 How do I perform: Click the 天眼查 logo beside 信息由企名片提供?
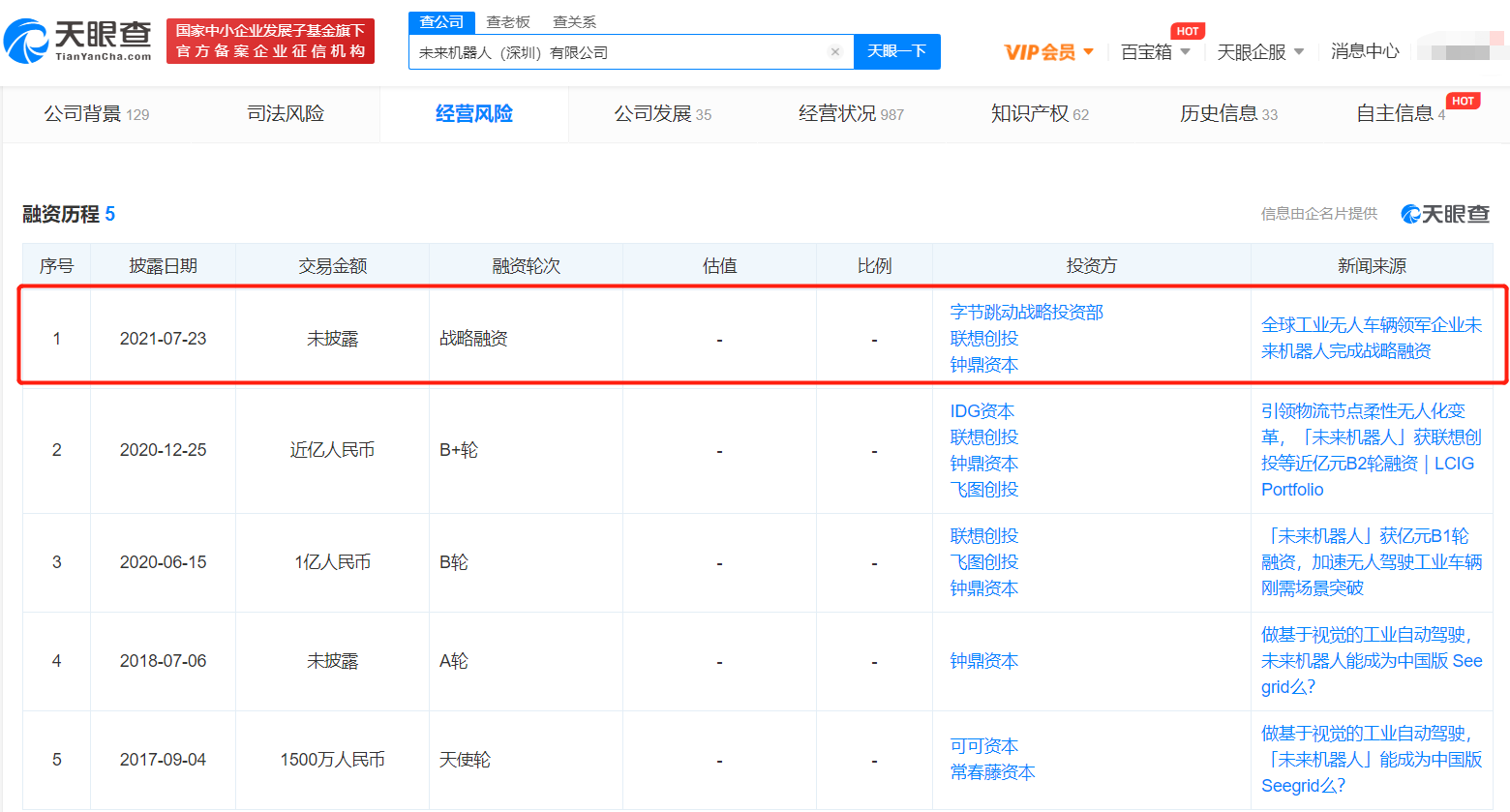(1445, 214)
